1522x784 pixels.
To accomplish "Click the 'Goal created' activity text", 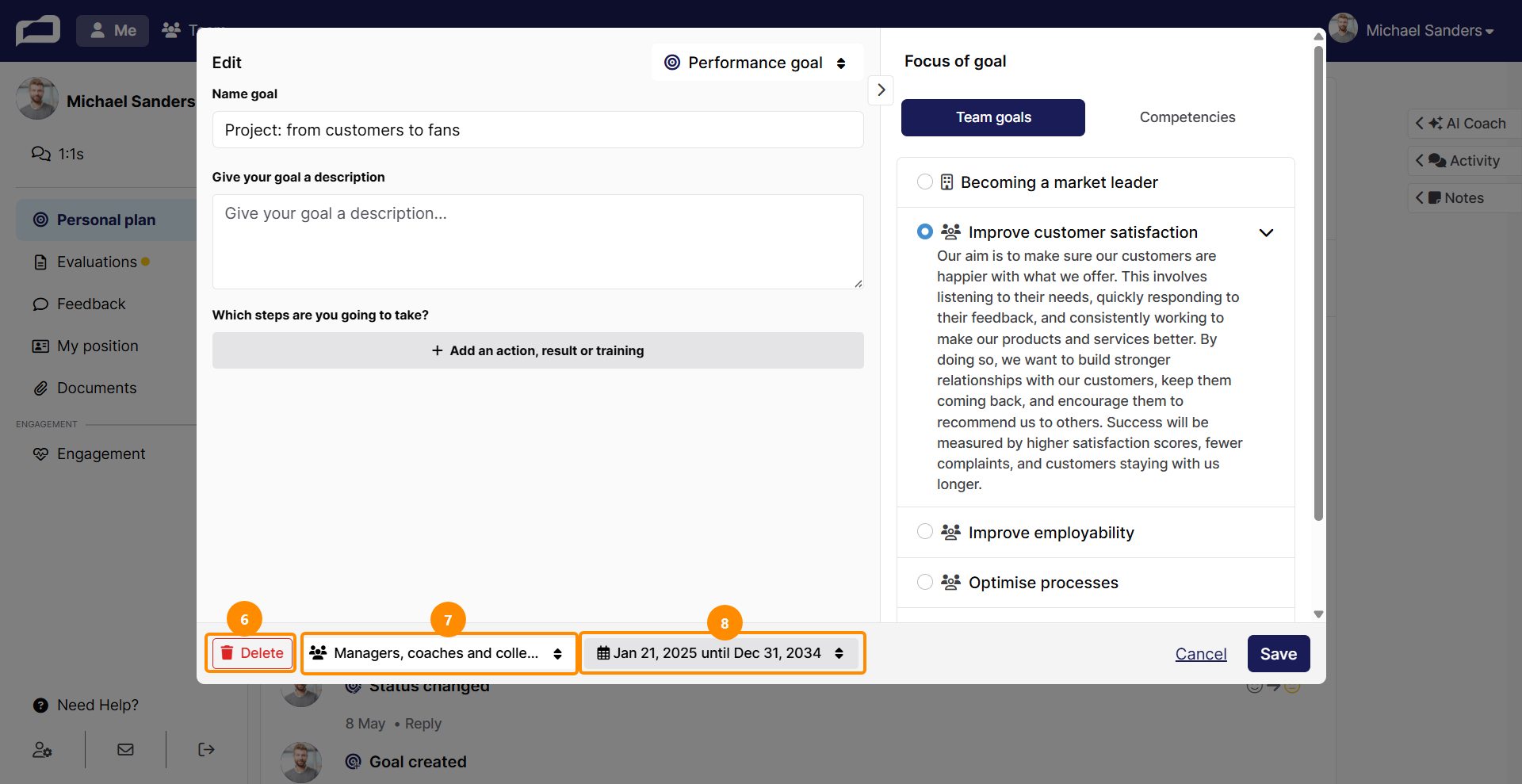I will tap(418, 762).
